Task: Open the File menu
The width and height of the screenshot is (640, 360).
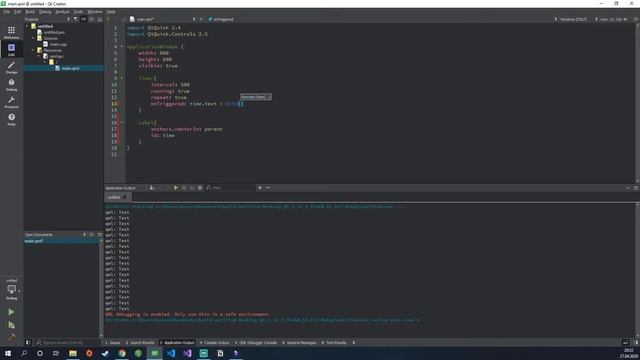Action: click(x=7, y=12)
